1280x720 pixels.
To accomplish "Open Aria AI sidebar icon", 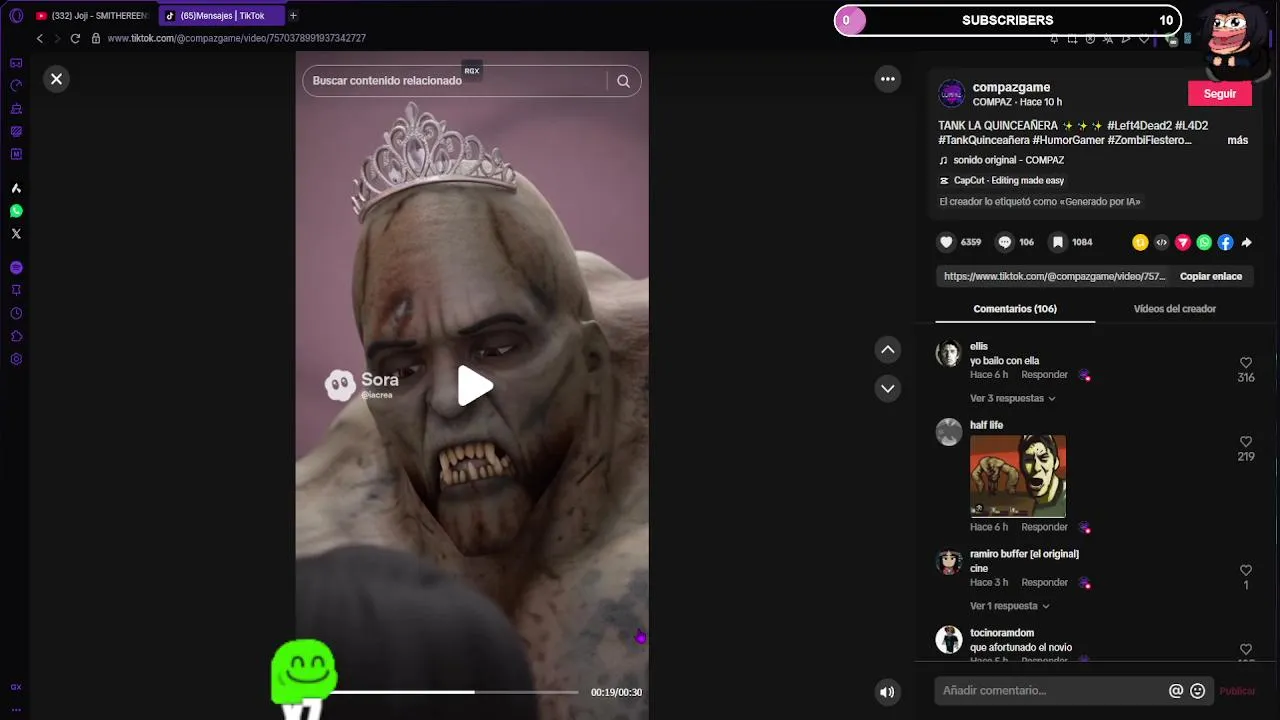I will pyautogui.click(x=16, y=188).
